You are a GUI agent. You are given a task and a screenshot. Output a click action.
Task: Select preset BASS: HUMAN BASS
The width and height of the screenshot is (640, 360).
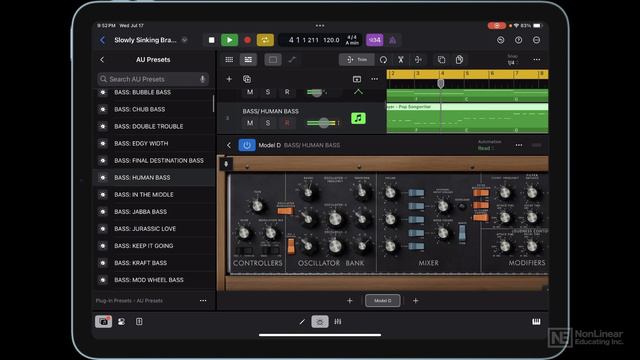point(154,178)
